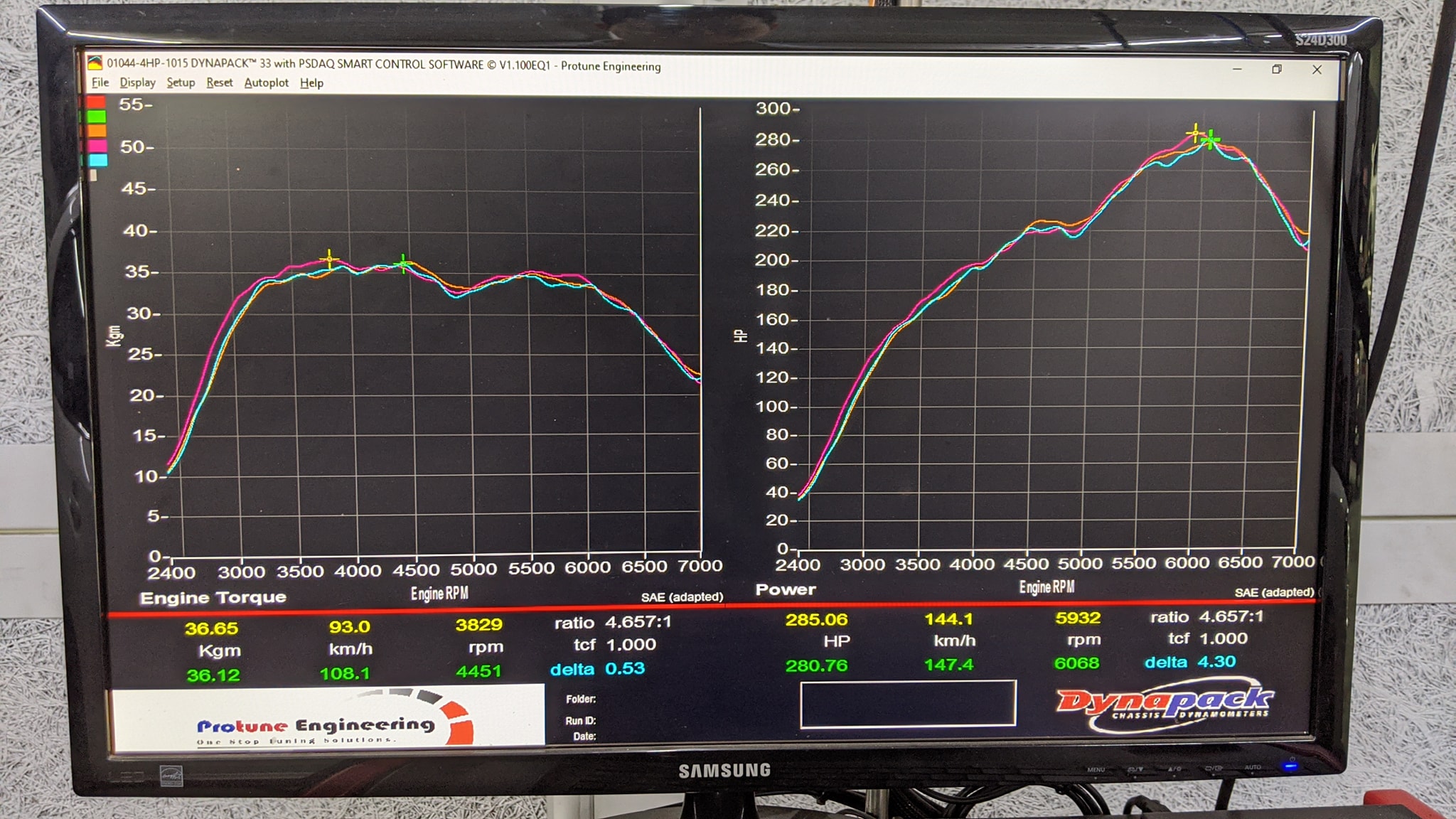Click the power value 285.06
This screenshot has height=819, width=1456.
point(816,620)
